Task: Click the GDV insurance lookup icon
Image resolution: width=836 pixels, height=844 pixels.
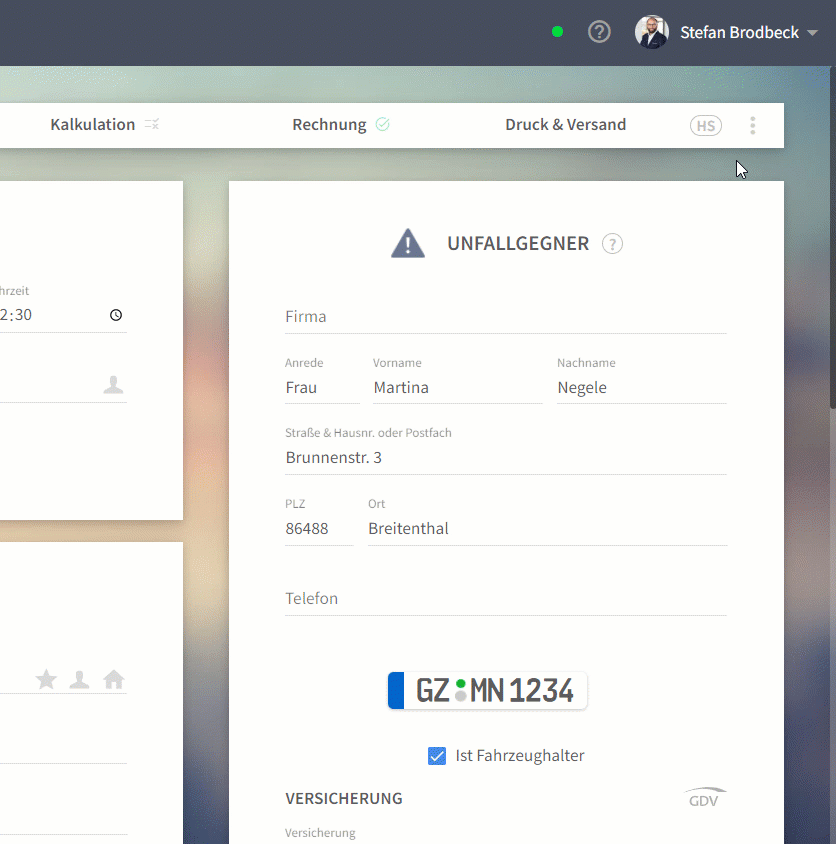Action: [x=705, y=798]
